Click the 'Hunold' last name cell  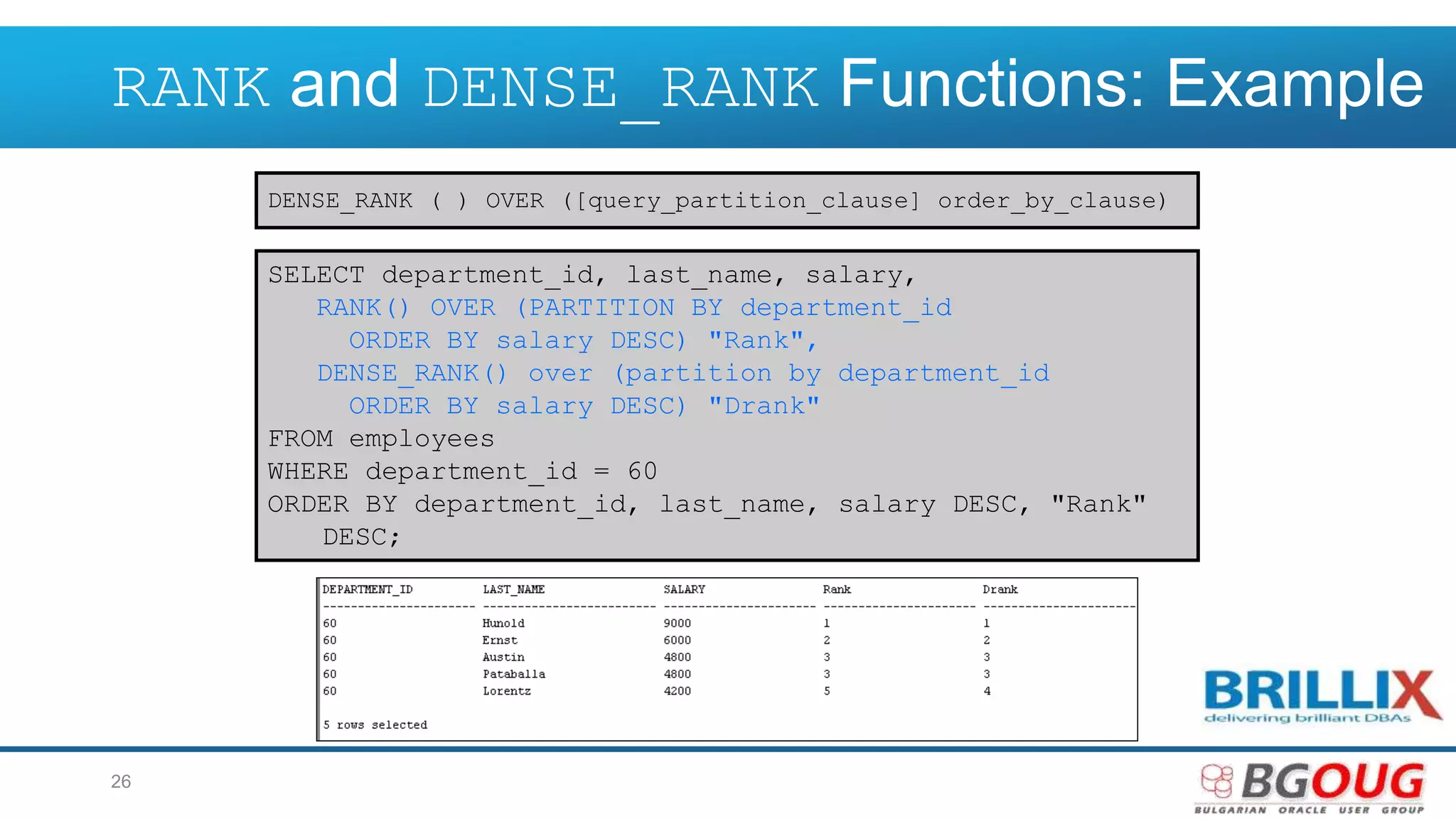point(504,623)
